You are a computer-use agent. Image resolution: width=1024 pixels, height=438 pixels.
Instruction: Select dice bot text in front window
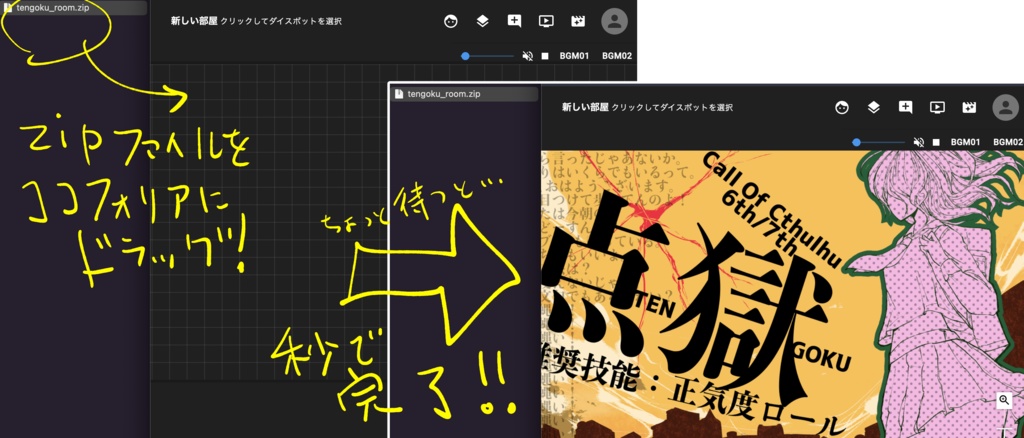(x=672, y=108)
